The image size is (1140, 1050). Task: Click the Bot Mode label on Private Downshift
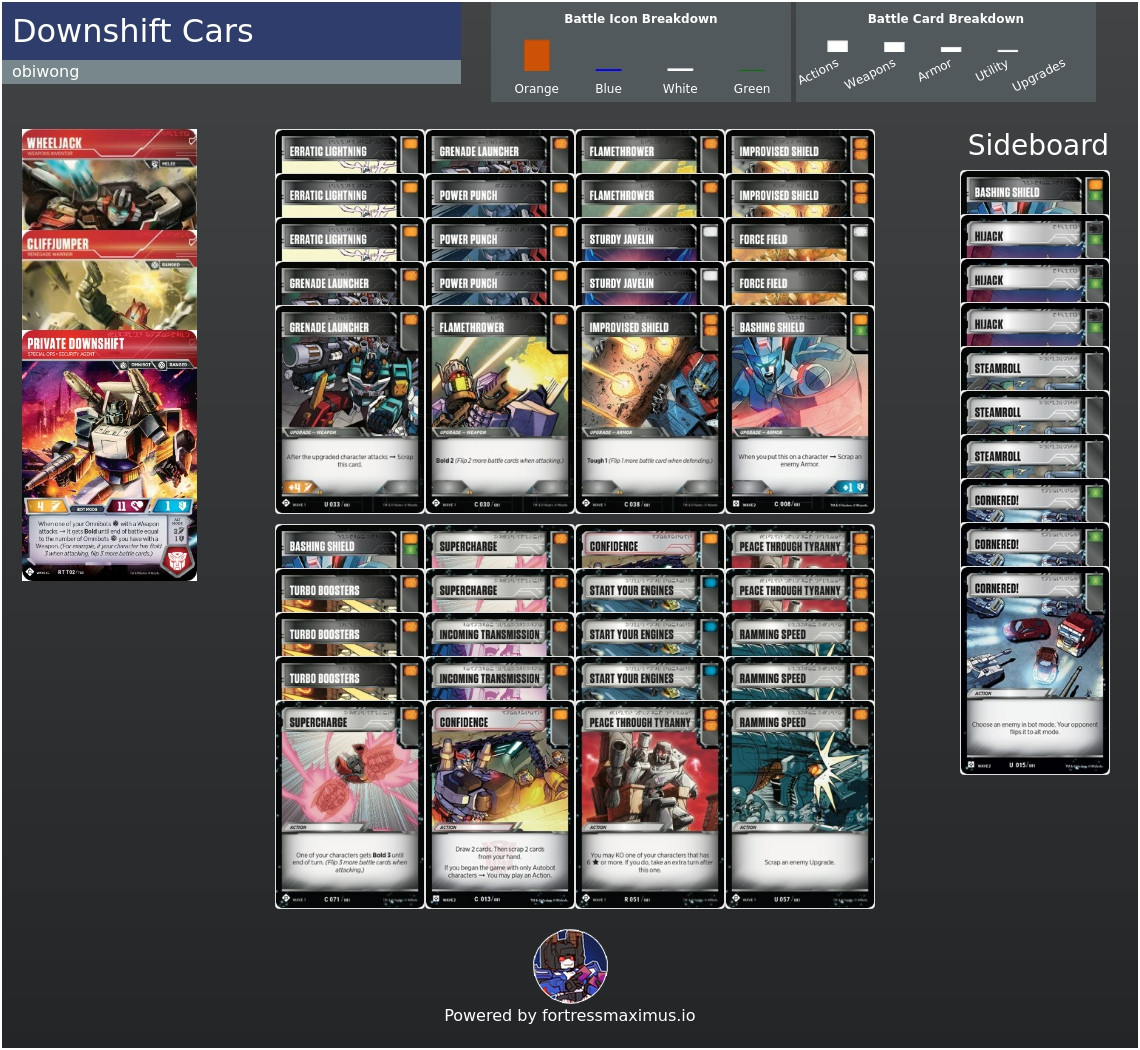pyautogui.click(x=87, y=509)
